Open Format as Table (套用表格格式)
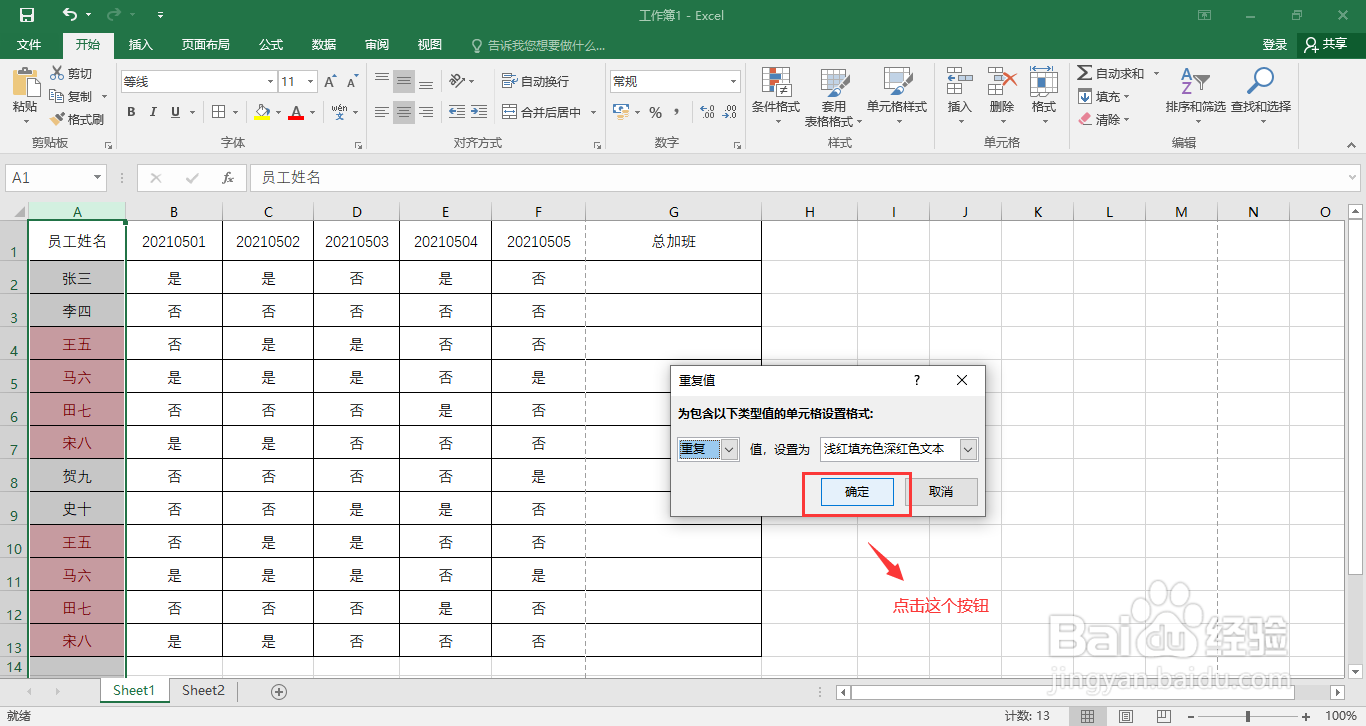Screen dimensions: 1366x726 [834, 97]
